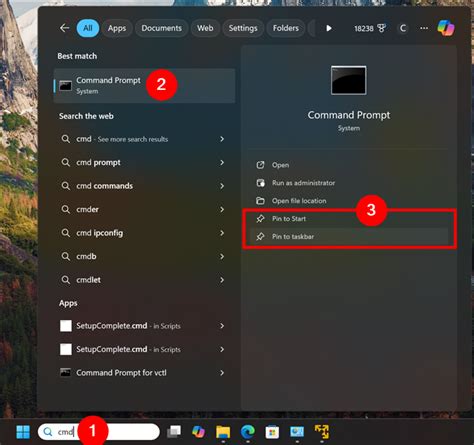474x445 pixels.
Task: Click the search magnifier beside 'cmder'
Action: (66, 209)
